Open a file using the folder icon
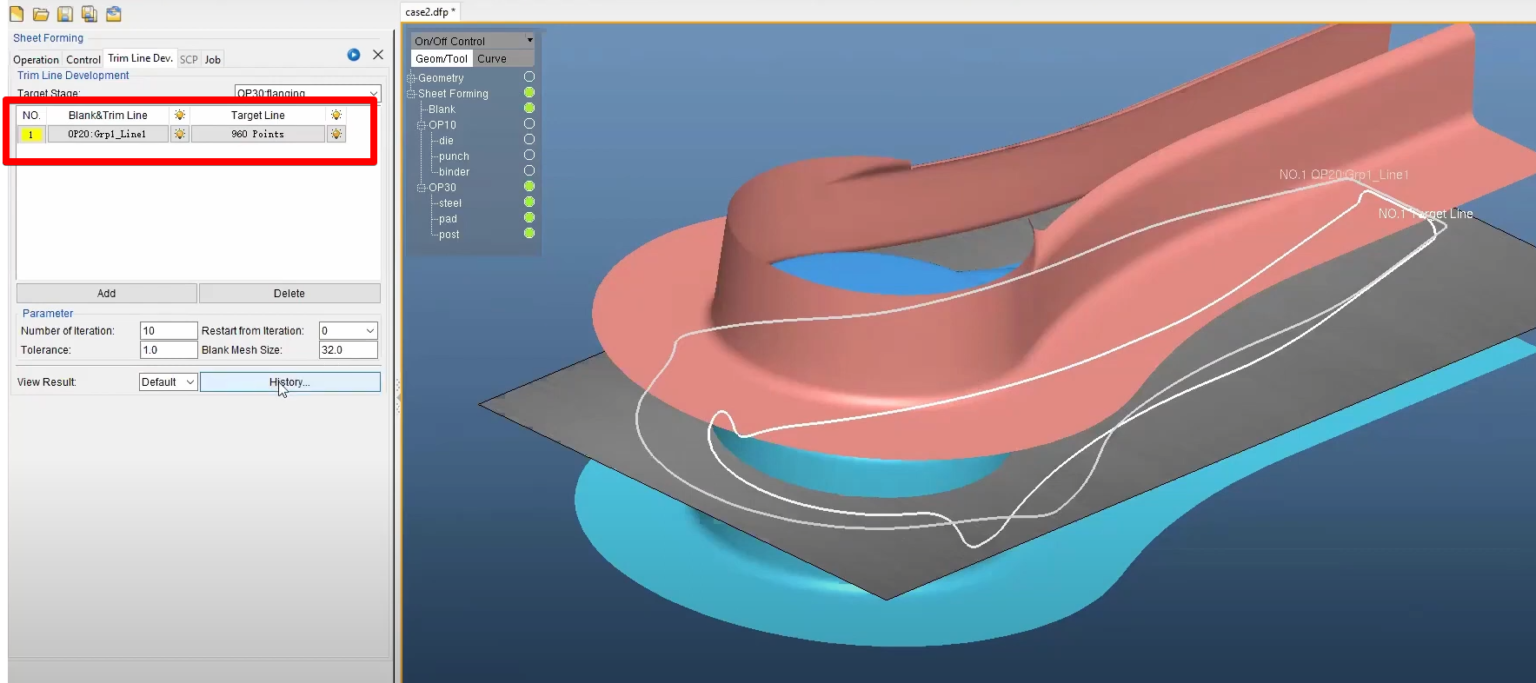This screenshot has height=683, width=1536. tap(40, 14)
